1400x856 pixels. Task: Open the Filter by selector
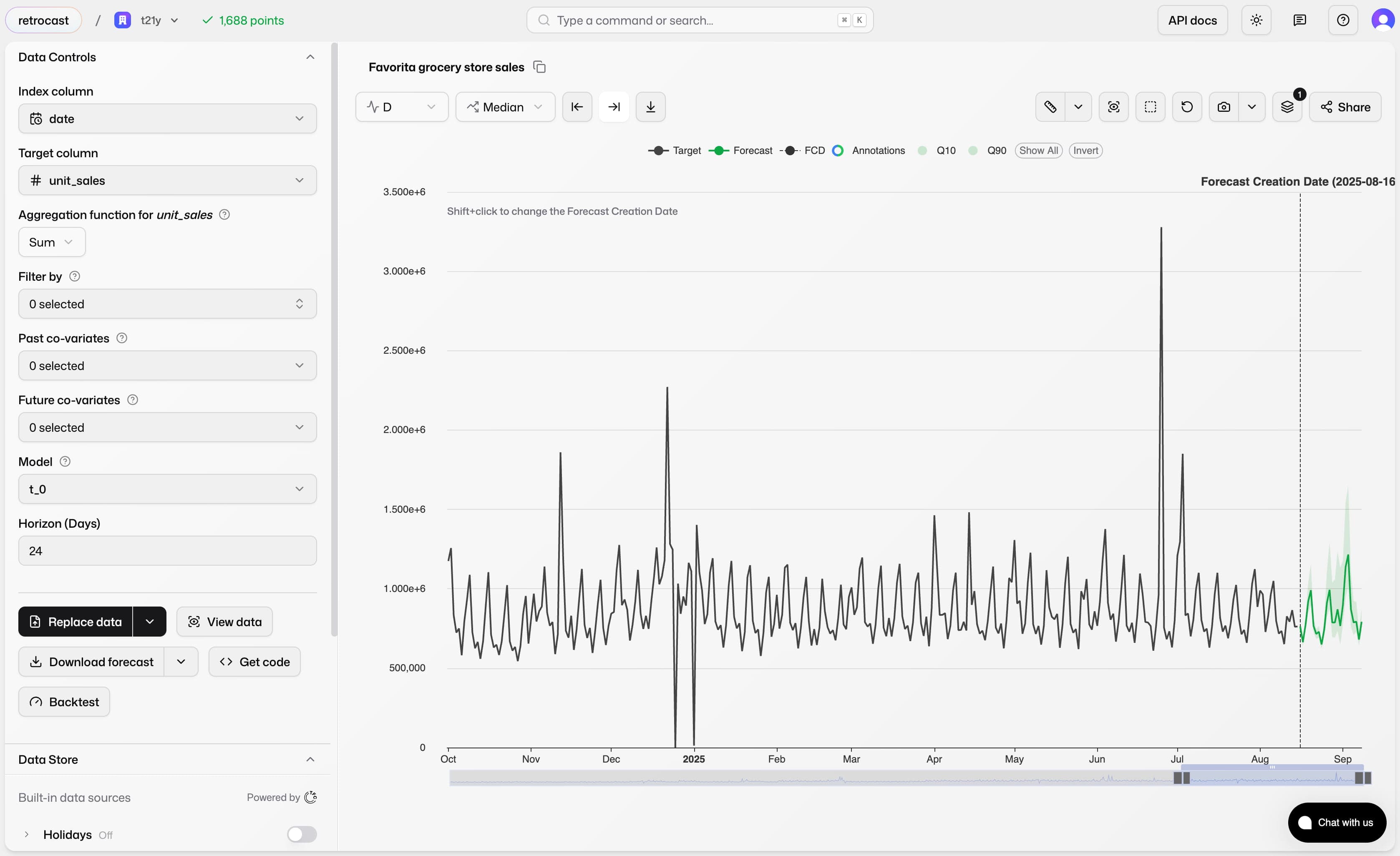click(x=167, y=304)
